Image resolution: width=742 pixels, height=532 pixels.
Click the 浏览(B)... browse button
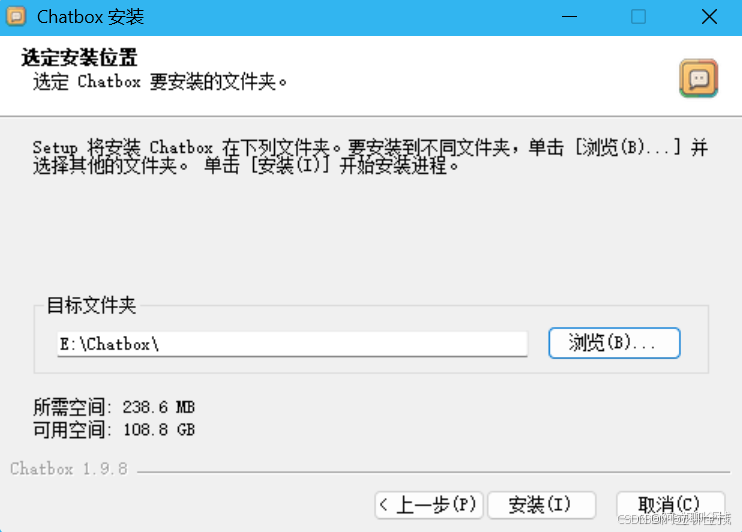614,343
